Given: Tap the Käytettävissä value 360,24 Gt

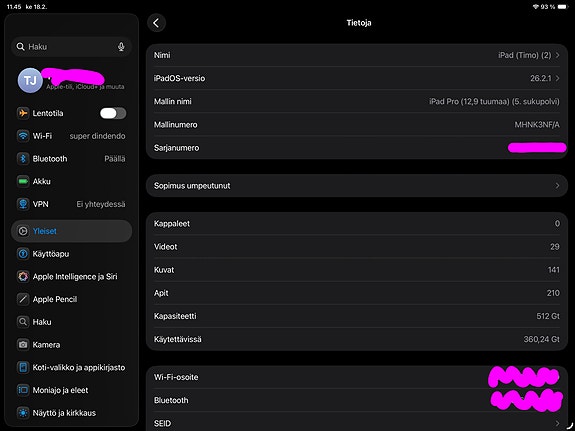Looking at the screenshot, I should tap(542, 339).
